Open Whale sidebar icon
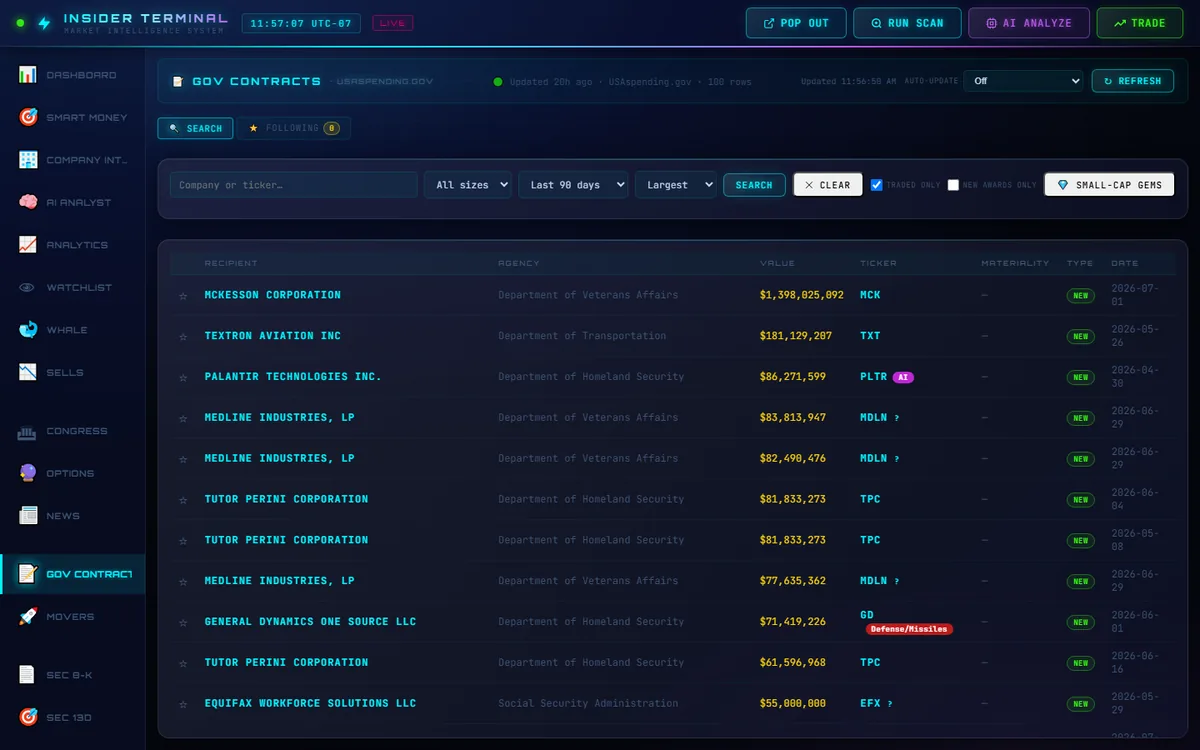 point(28,330)
